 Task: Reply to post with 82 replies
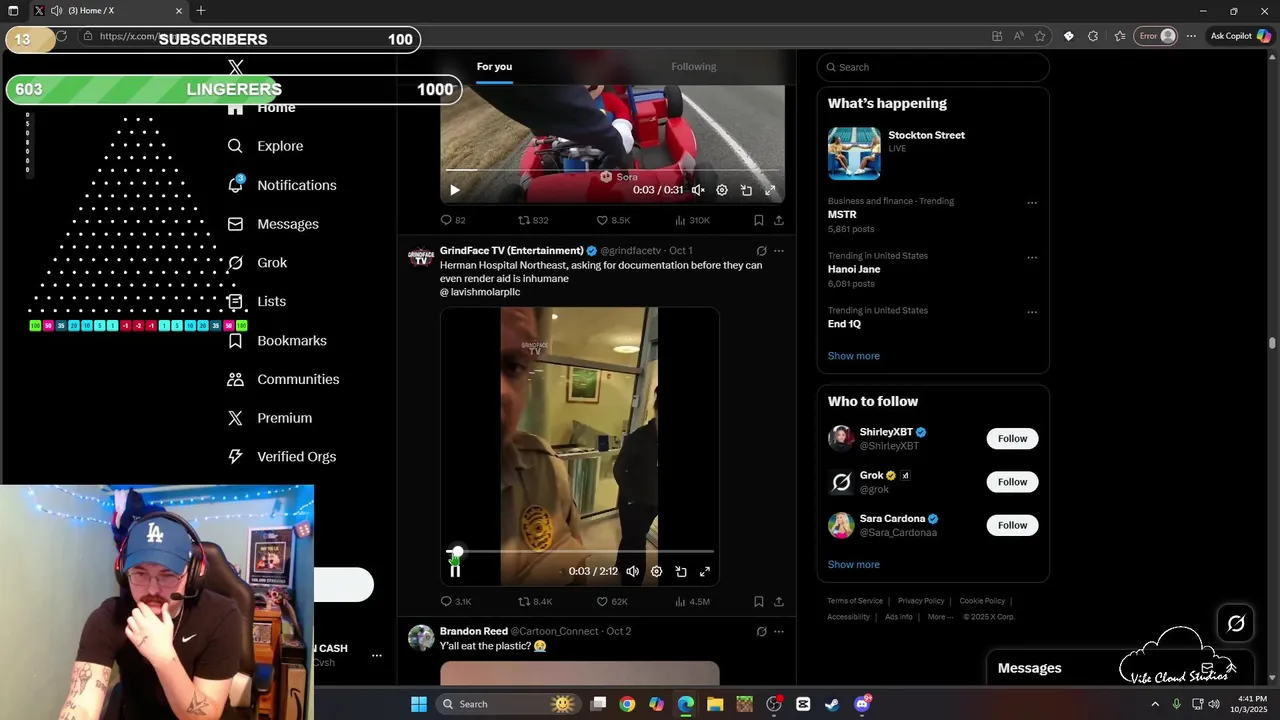click(x=453, y=220)
